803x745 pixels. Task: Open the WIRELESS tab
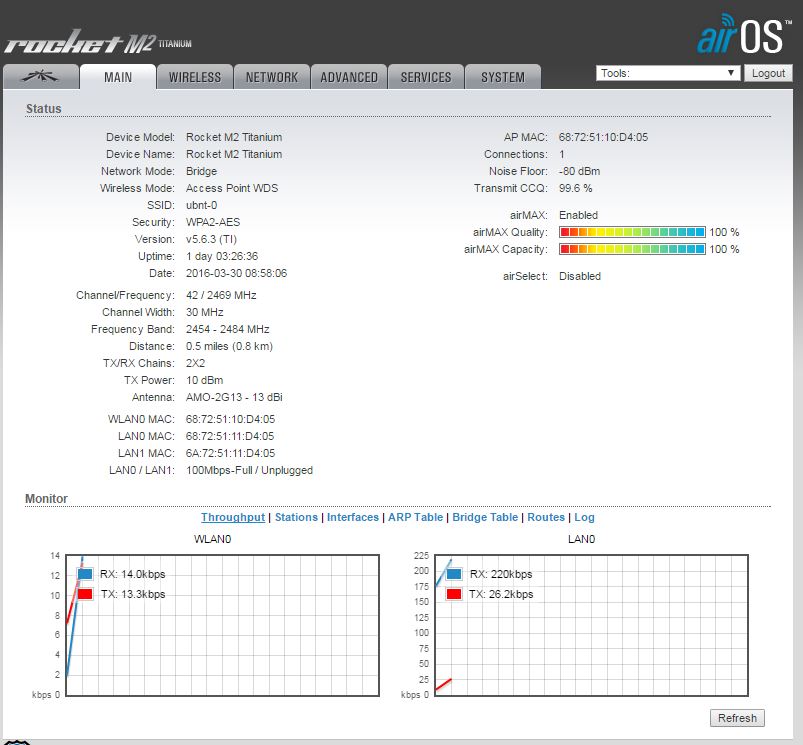pos(195,77)
